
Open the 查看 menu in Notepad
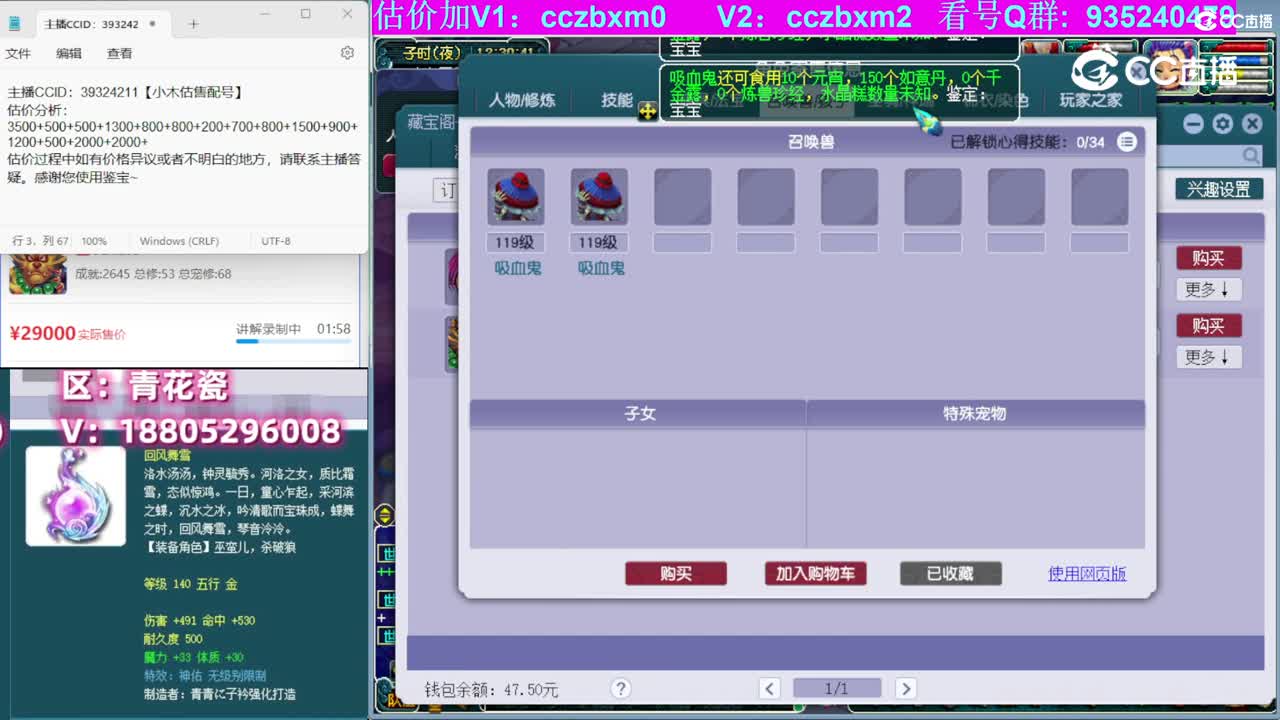(x=120, y=53)
